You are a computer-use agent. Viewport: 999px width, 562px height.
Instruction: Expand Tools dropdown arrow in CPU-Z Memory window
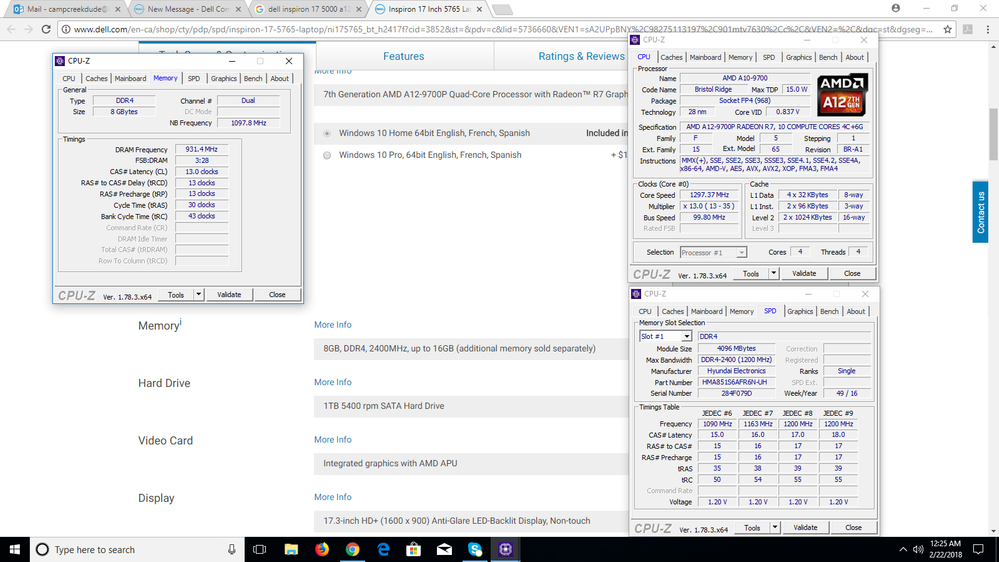point(199,294)
